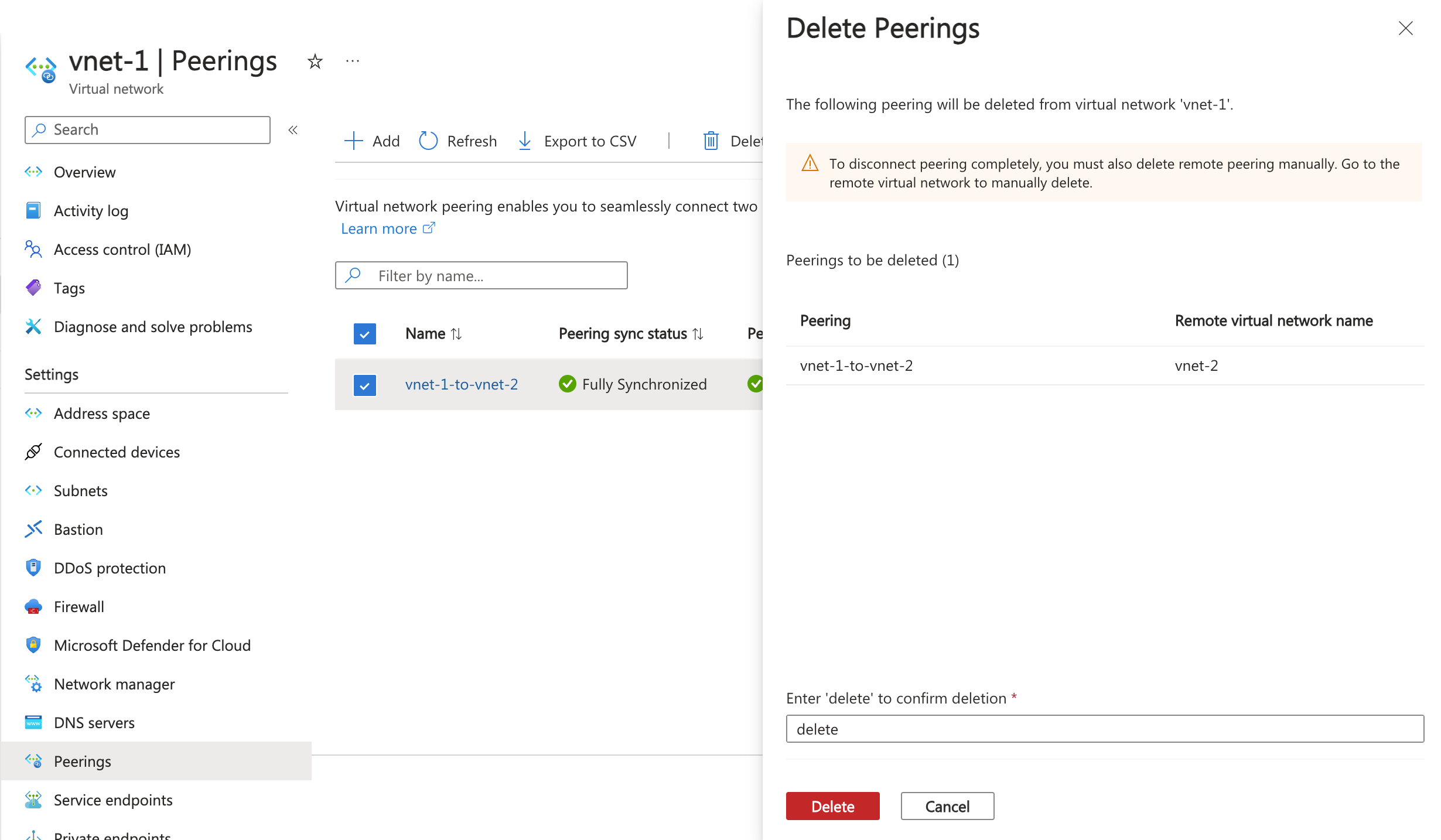This screenshot has height=840, width=1441.
Task: Click the Filter by name input field
Action: tap(481, 275)
